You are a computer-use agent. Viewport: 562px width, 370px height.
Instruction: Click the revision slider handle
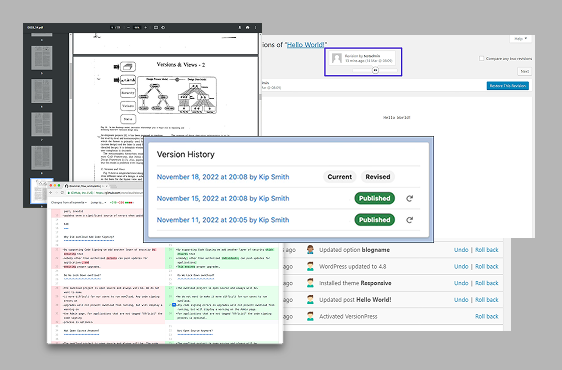(375, 70)
